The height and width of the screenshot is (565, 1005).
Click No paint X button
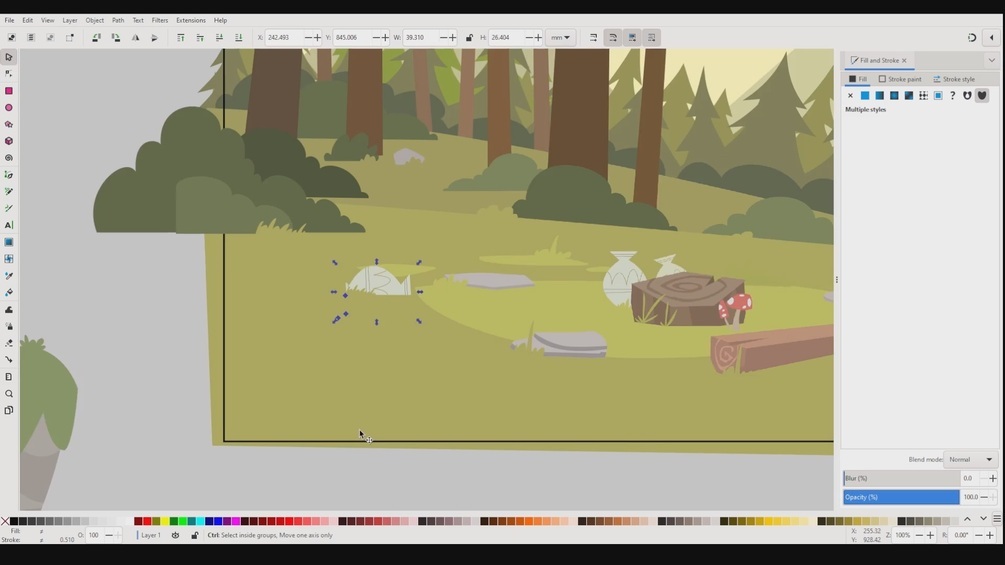(x=851, y=95)
